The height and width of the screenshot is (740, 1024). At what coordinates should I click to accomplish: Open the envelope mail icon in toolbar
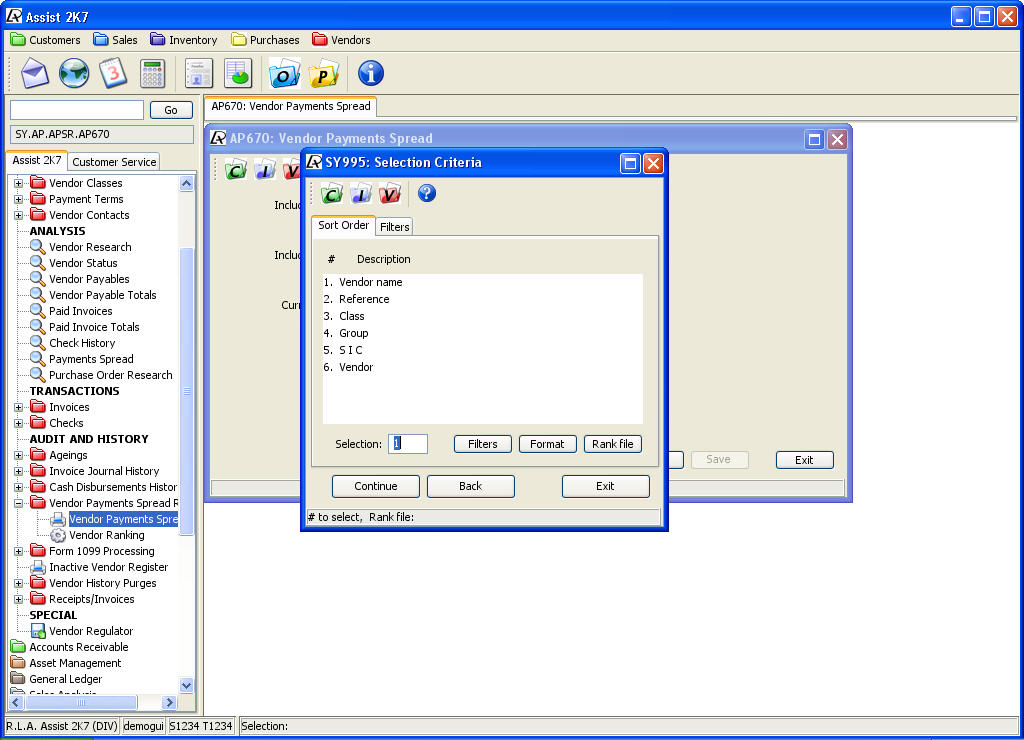coord(35,73)
